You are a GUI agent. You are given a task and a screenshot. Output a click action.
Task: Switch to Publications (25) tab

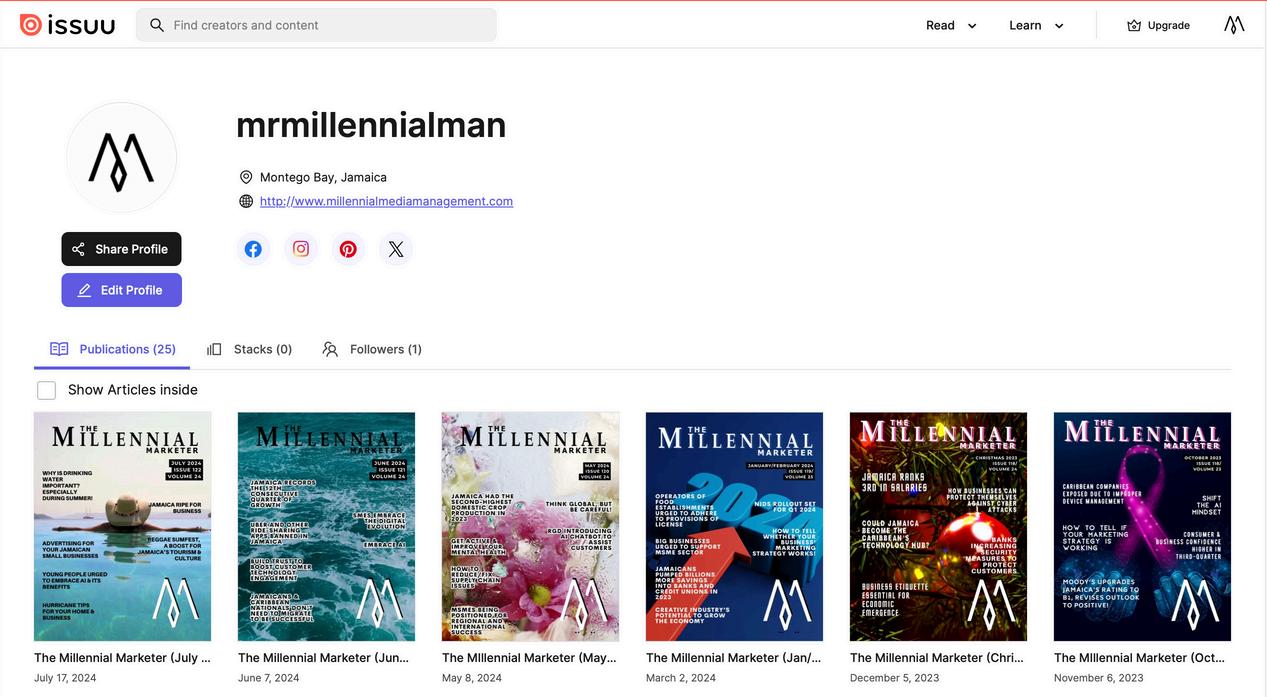click(x=113, y=349)
